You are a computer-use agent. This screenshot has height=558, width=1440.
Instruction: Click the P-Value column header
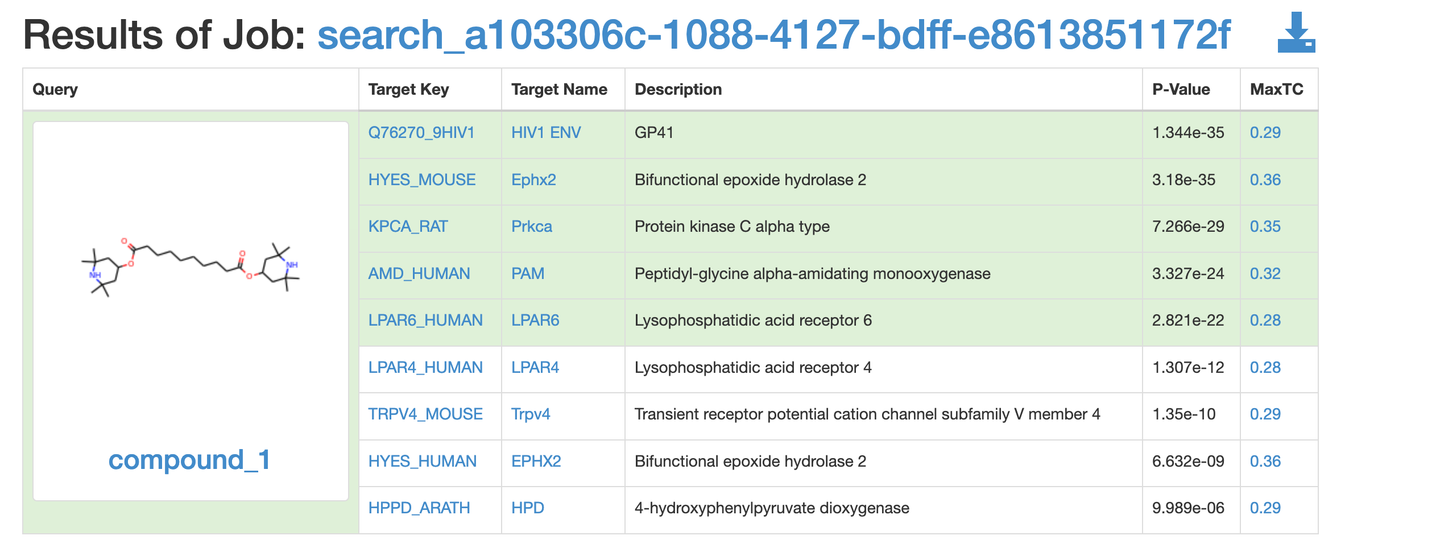[1181, 90]
